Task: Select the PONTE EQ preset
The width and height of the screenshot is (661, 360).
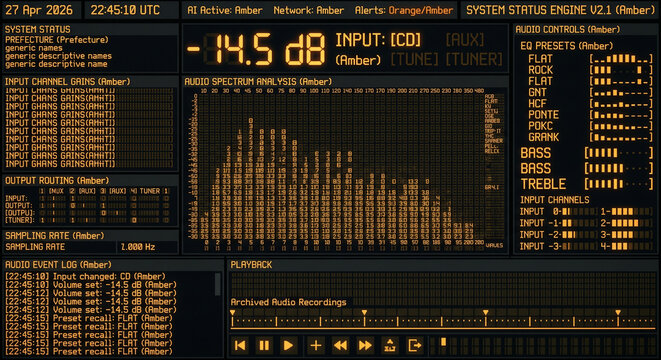Action: tap(543, 115)
